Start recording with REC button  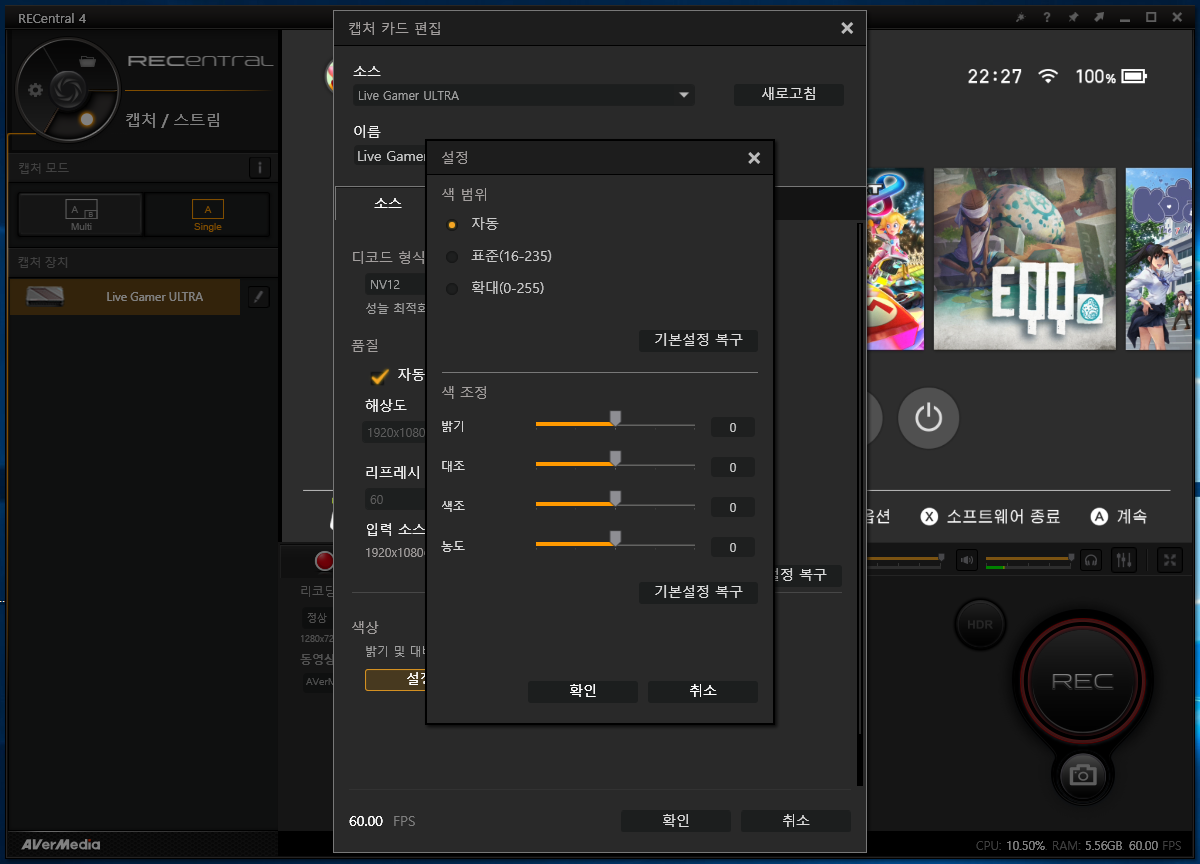pyautogui.click(x=1082, y=681)
